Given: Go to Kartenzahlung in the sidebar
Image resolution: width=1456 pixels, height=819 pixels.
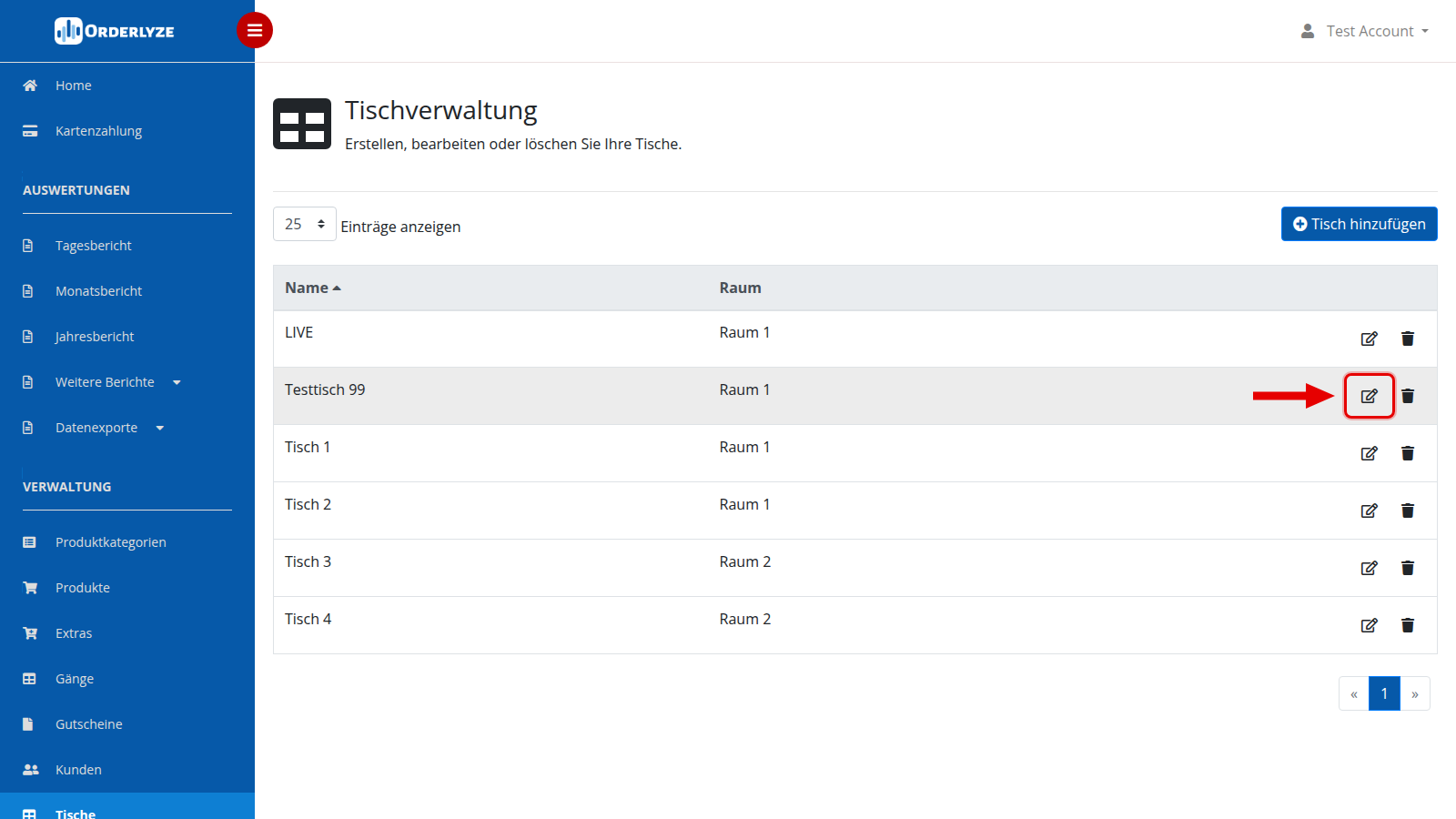Looking at the screenshot, I should point(98,131).
